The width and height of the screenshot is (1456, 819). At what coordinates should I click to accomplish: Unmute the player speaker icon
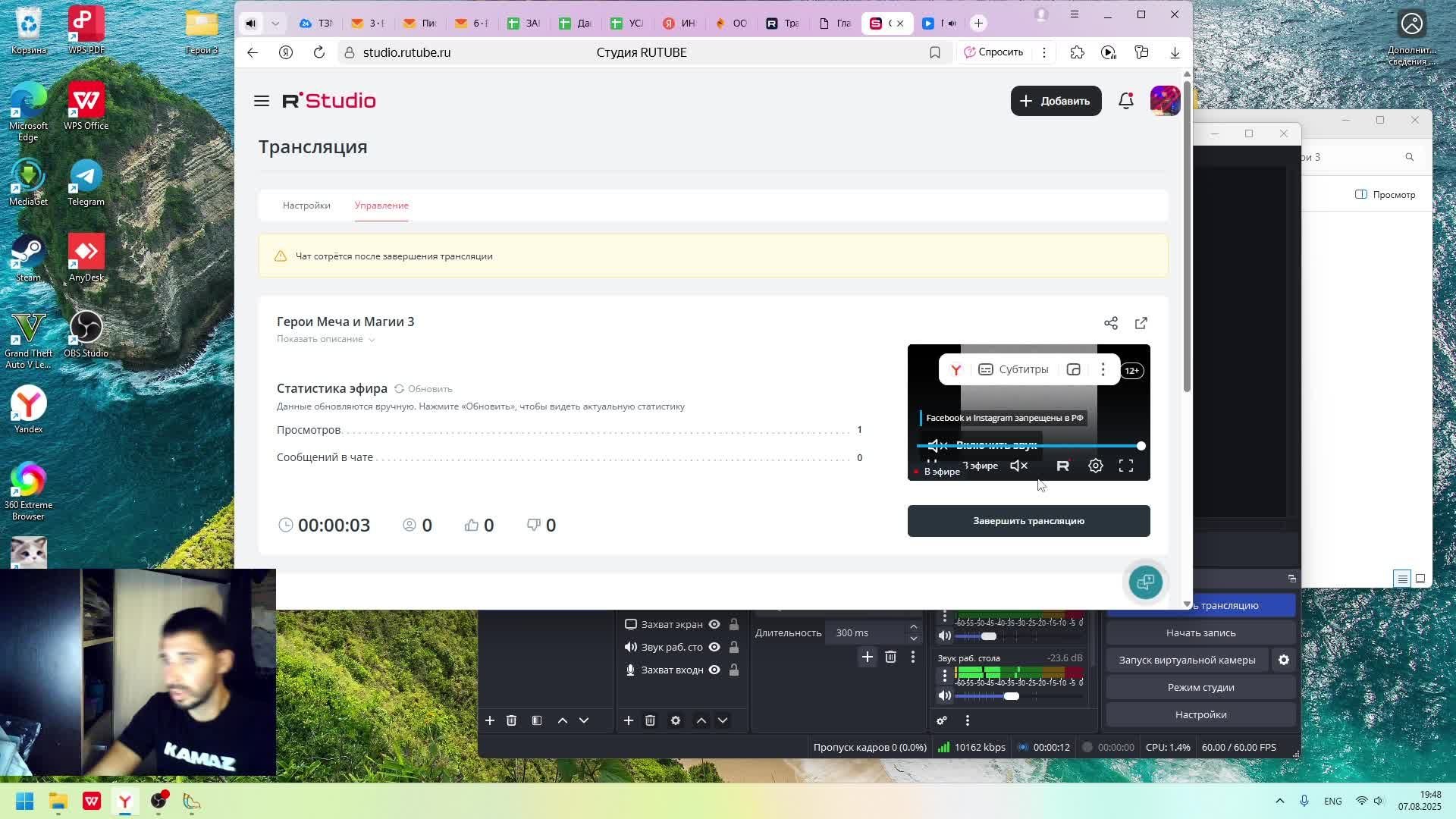[1019, 466]
